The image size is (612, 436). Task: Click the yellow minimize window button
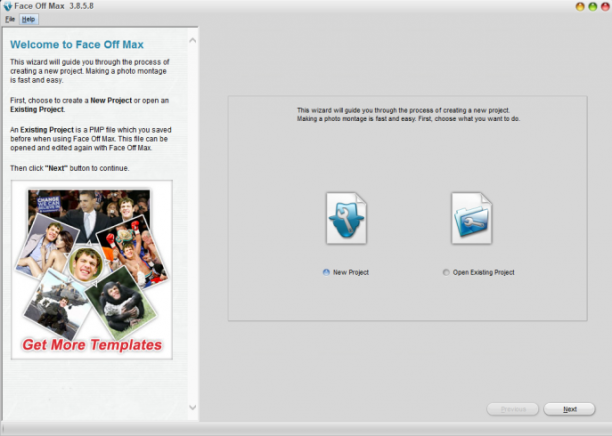point(580,7)
